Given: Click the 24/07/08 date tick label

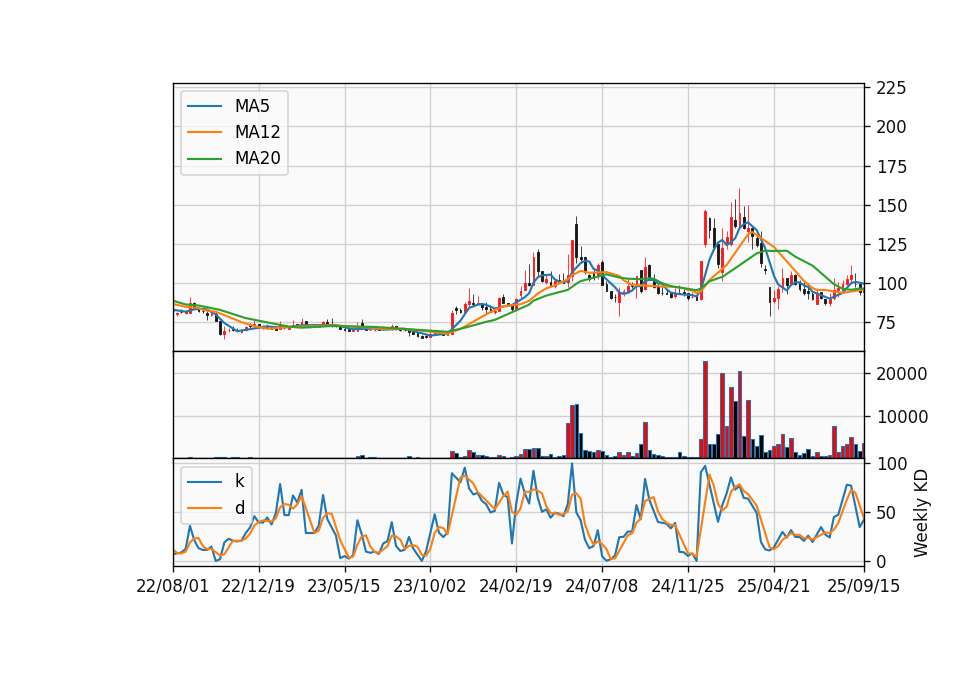Looking at the screenshot, I should 601,586.
